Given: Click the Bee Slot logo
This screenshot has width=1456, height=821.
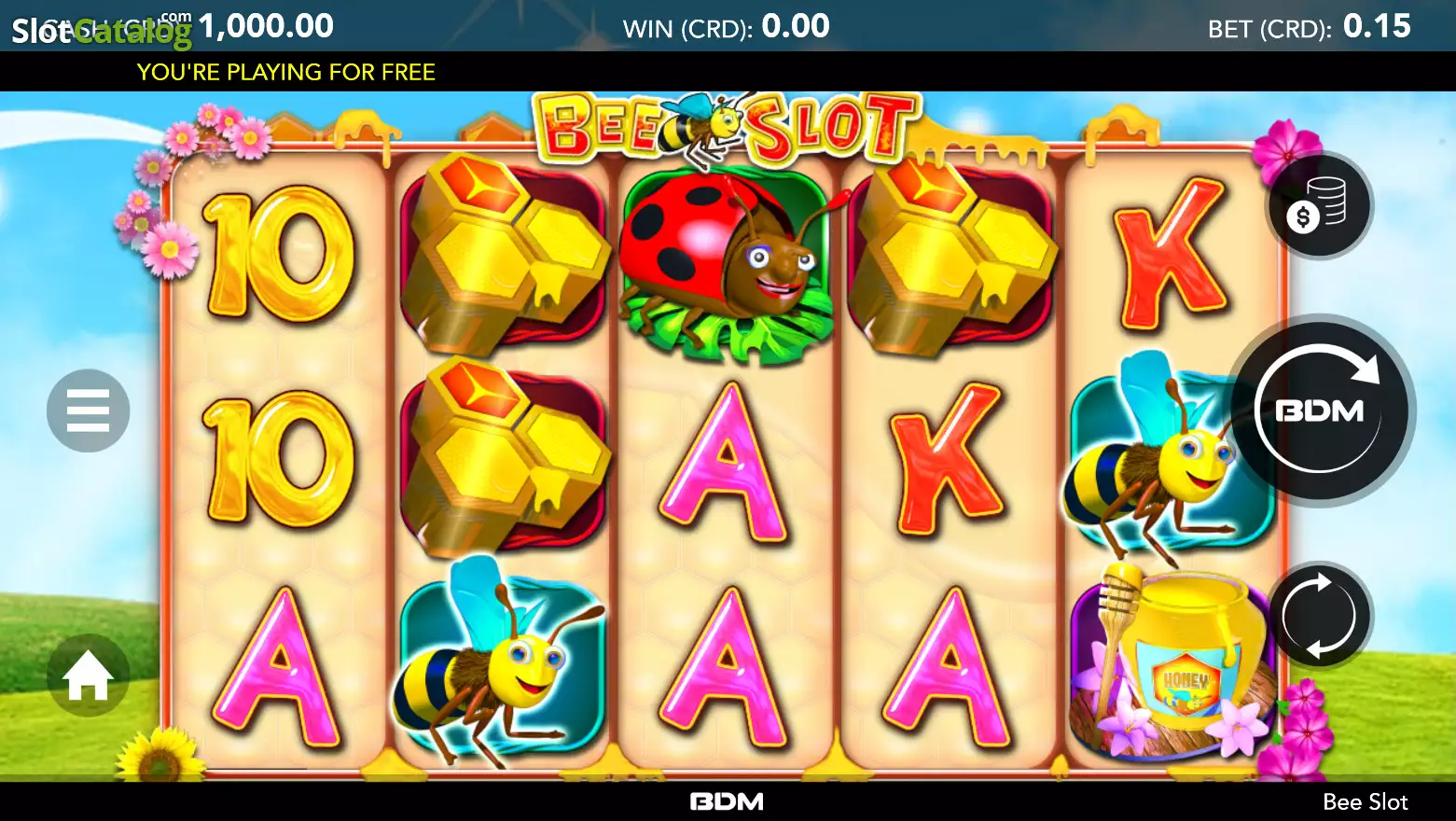Looking at the screenshot, I should pos(728,128).
